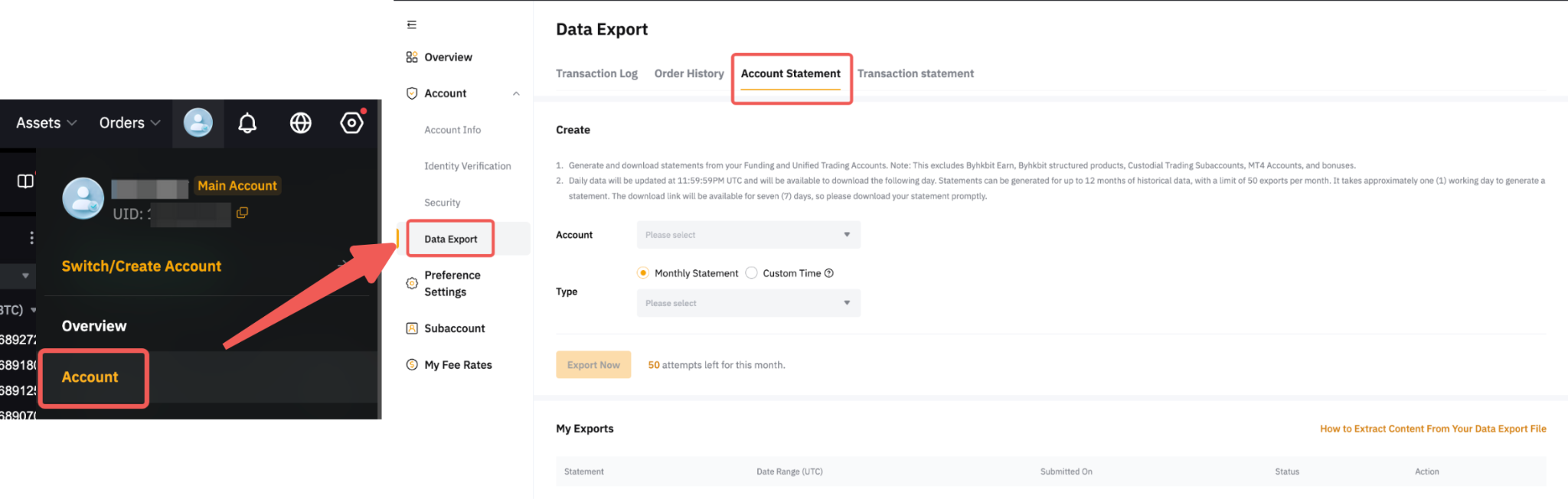Open the settings icon with red dot
Viewport: 1568px width, 499px height.
click(x=351, y=122)
